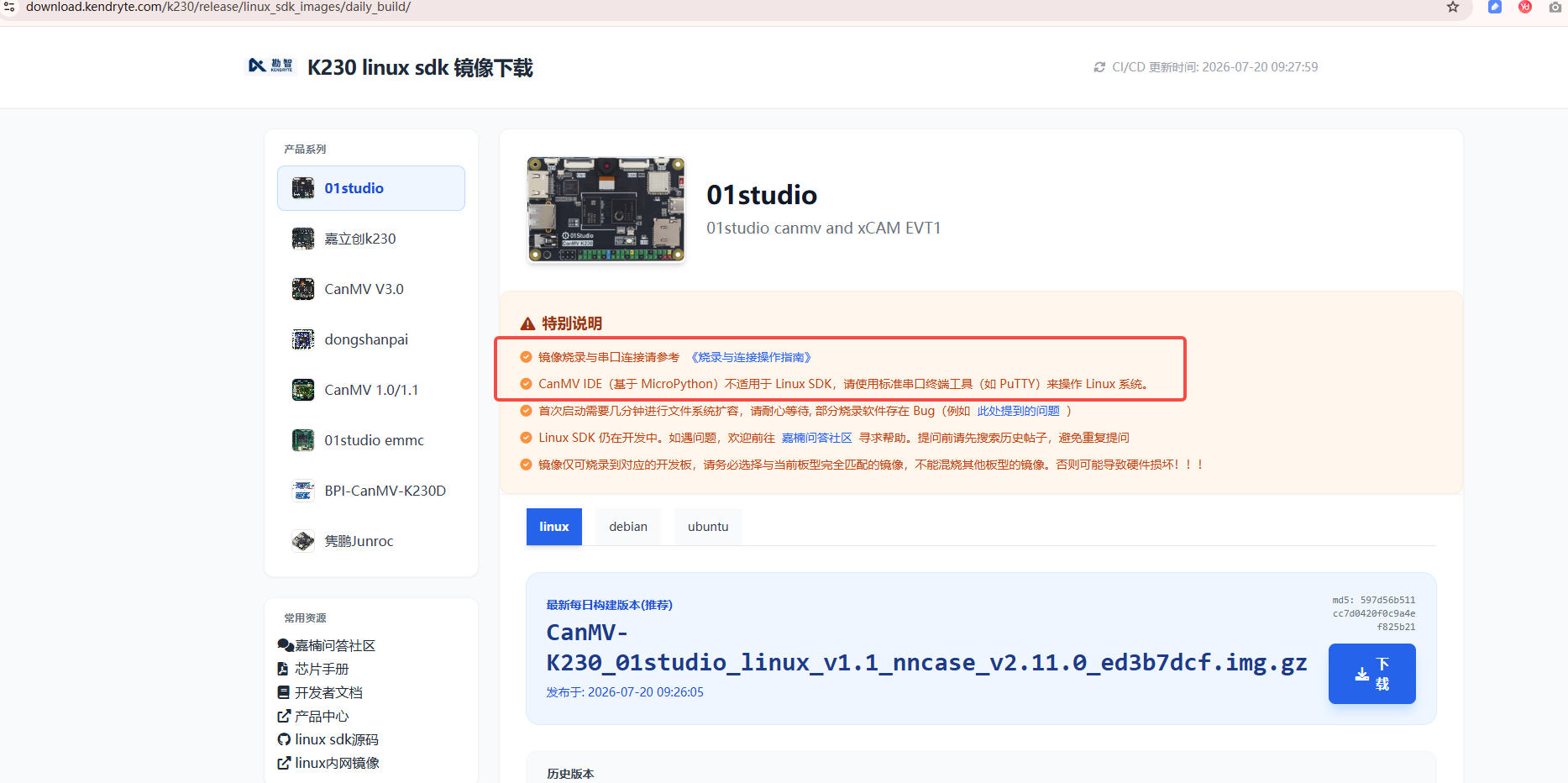
Task: Switch to the ubuntu tab
Action: click(708, 527)
